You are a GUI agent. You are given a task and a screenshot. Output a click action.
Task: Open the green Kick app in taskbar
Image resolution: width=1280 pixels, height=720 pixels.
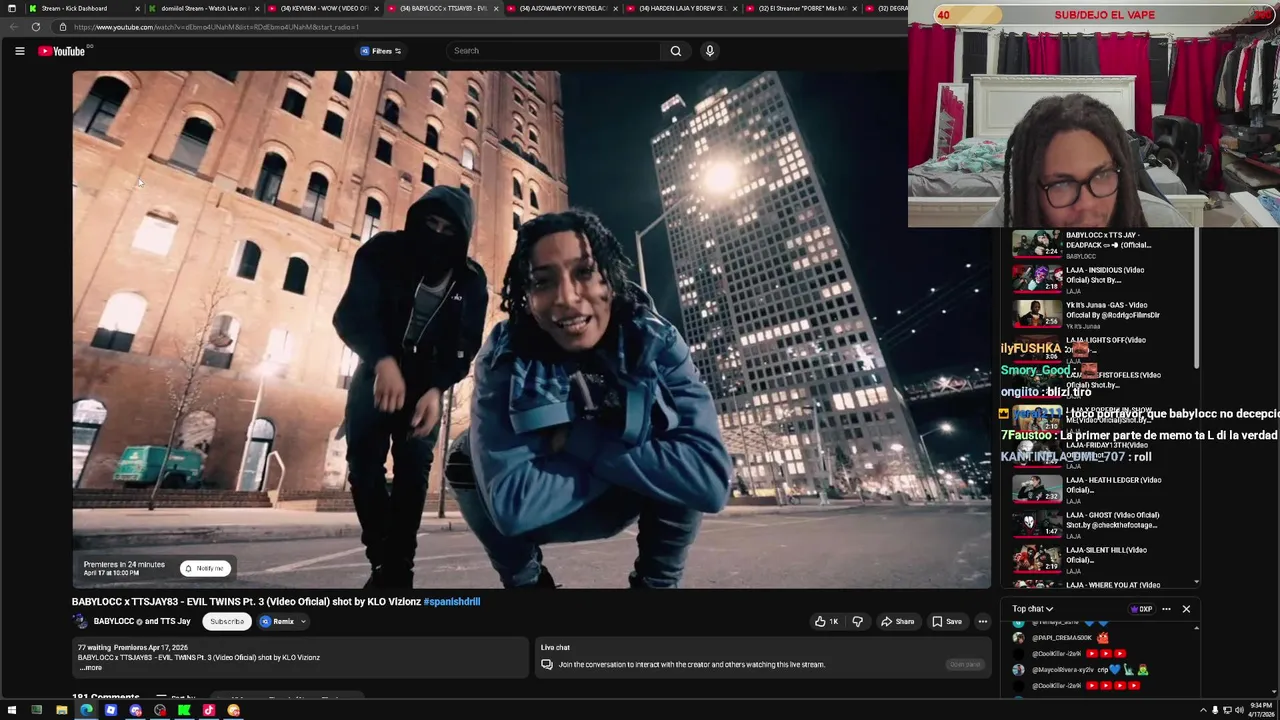coord(184,711)
